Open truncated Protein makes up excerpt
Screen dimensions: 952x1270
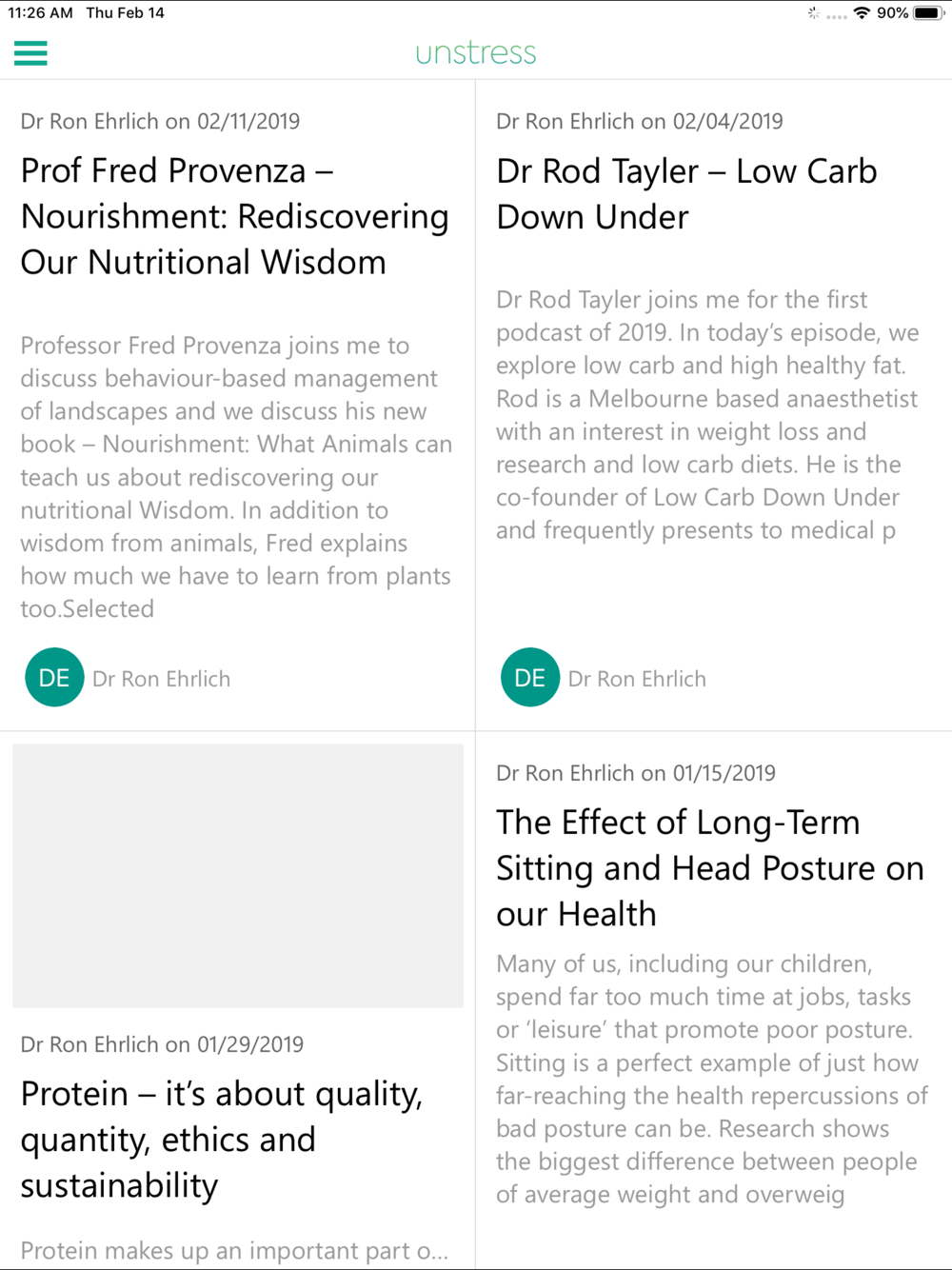coord(234,1250)
